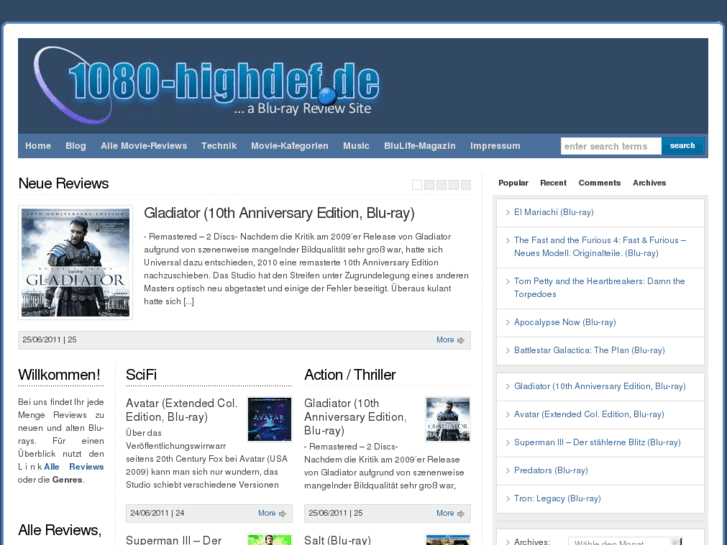The image size is (727, 545).
Task: Open Apocalypse Now (Blu-ray) link
Action: (x=565, y=322)
